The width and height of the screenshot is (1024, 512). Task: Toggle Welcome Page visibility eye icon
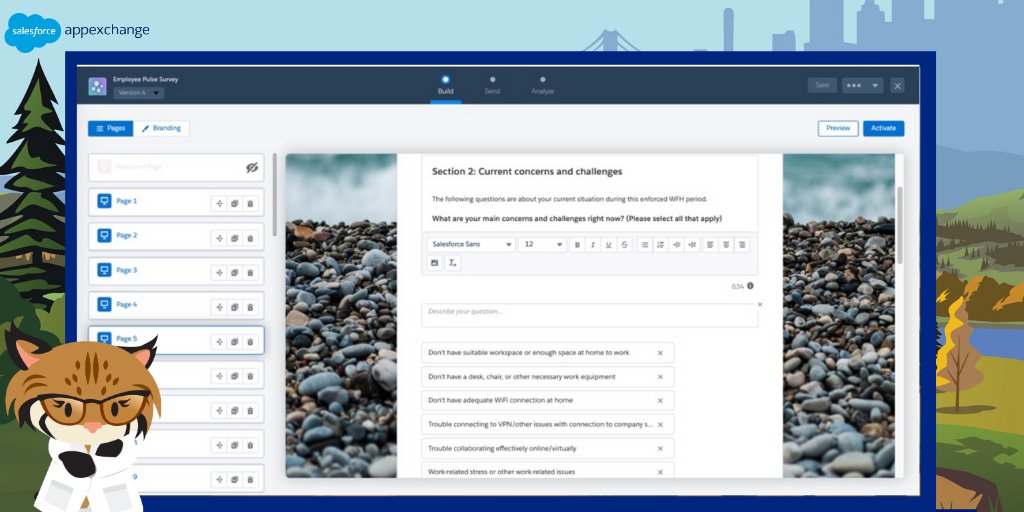[x=252, y=167]
